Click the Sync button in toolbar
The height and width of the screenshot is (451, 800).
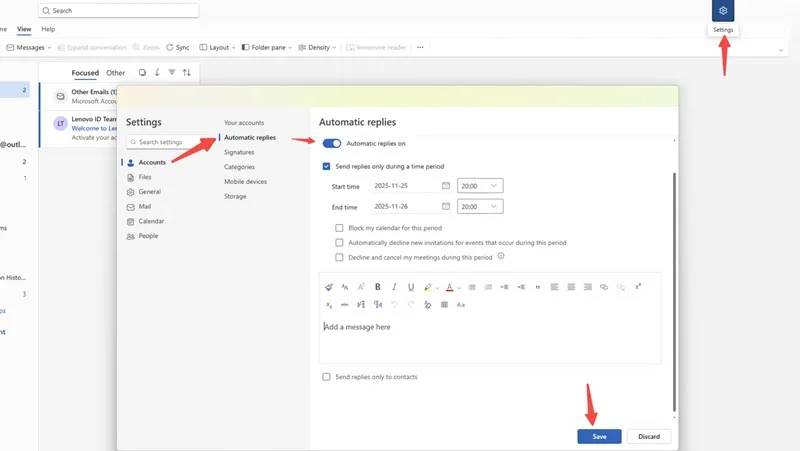(x=178, y=47)
